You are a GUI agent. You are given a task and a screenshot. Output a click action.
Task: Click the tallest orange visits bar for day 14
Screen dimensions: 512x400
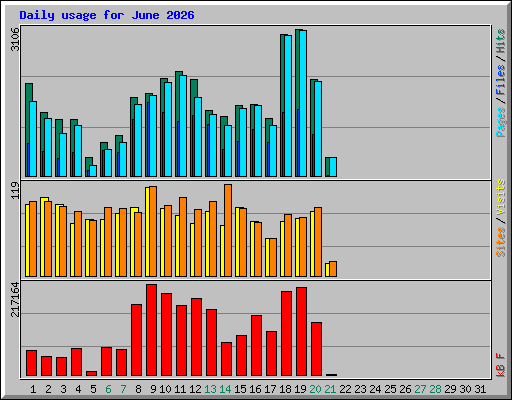coord(228,230)
